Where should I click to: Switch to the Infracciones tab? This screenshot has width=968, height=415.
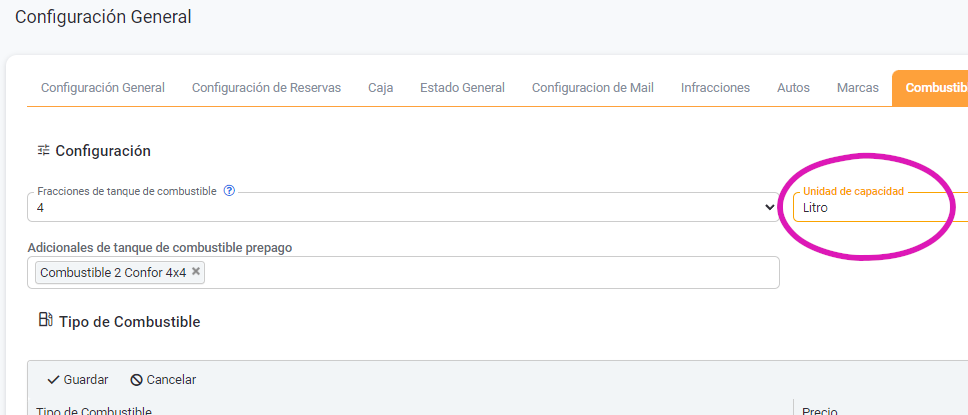point(715,88)
